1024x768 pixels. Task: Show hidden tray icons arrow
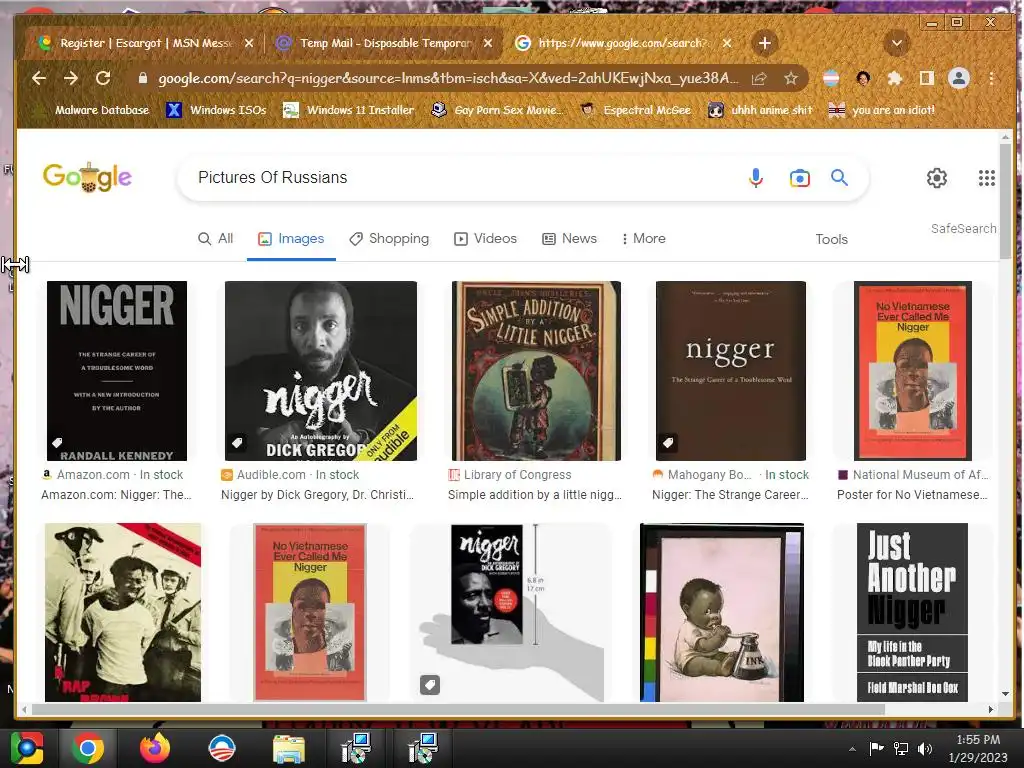click(x=852, y=749)
